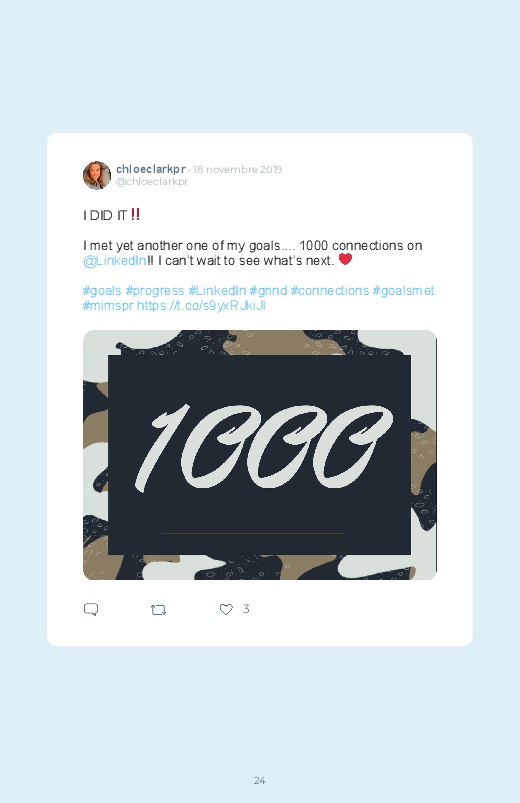Click the red heart emoji in the tweet
This screenshot has height=803, width=520.
(x=345, y=259)
